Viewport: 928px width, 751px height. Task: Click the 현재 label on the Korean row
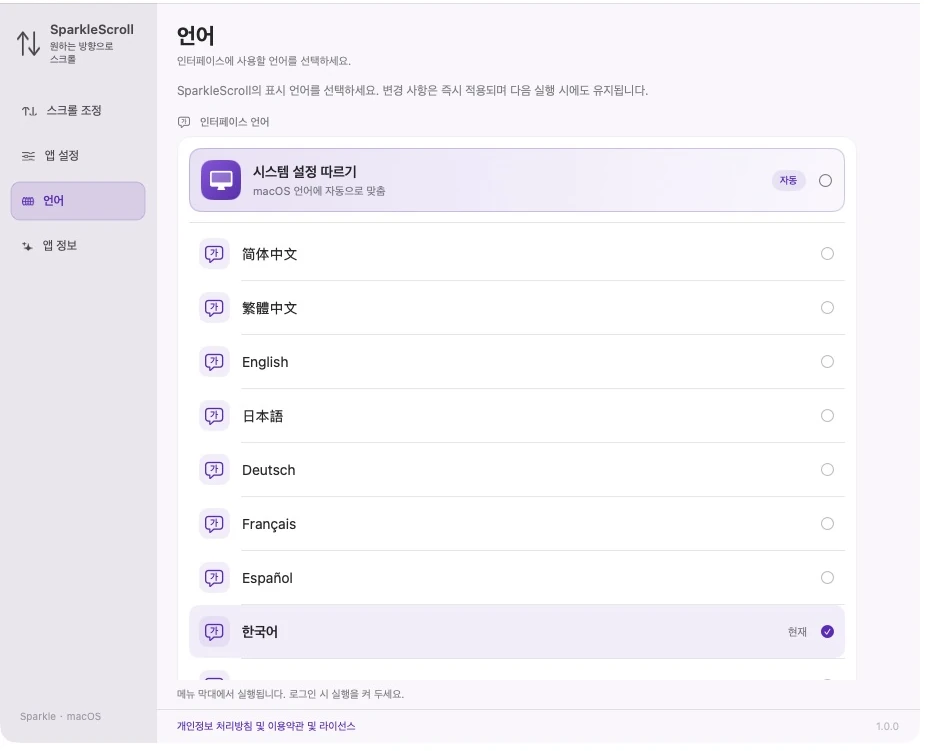pyautogui.click(x=797, y=632)
